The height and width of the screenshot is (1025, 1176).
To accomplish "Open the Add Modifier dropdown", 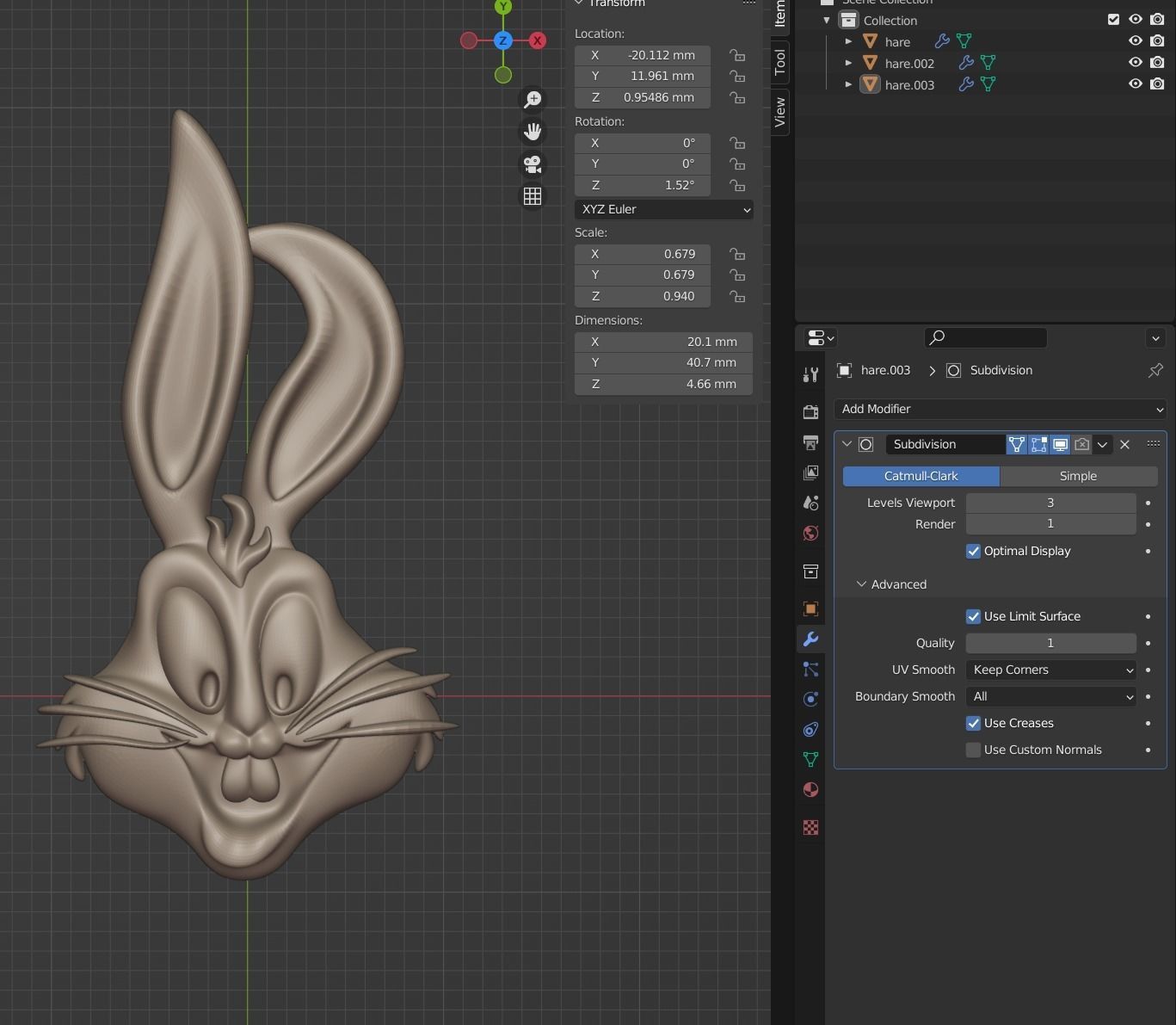I will coord(1000,409).
